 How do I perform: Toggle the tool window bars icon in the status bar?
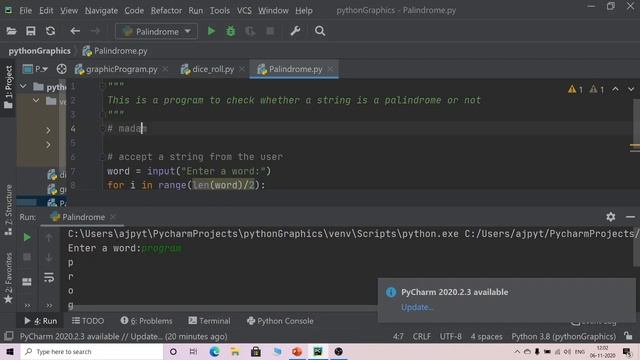coord(9,336)
